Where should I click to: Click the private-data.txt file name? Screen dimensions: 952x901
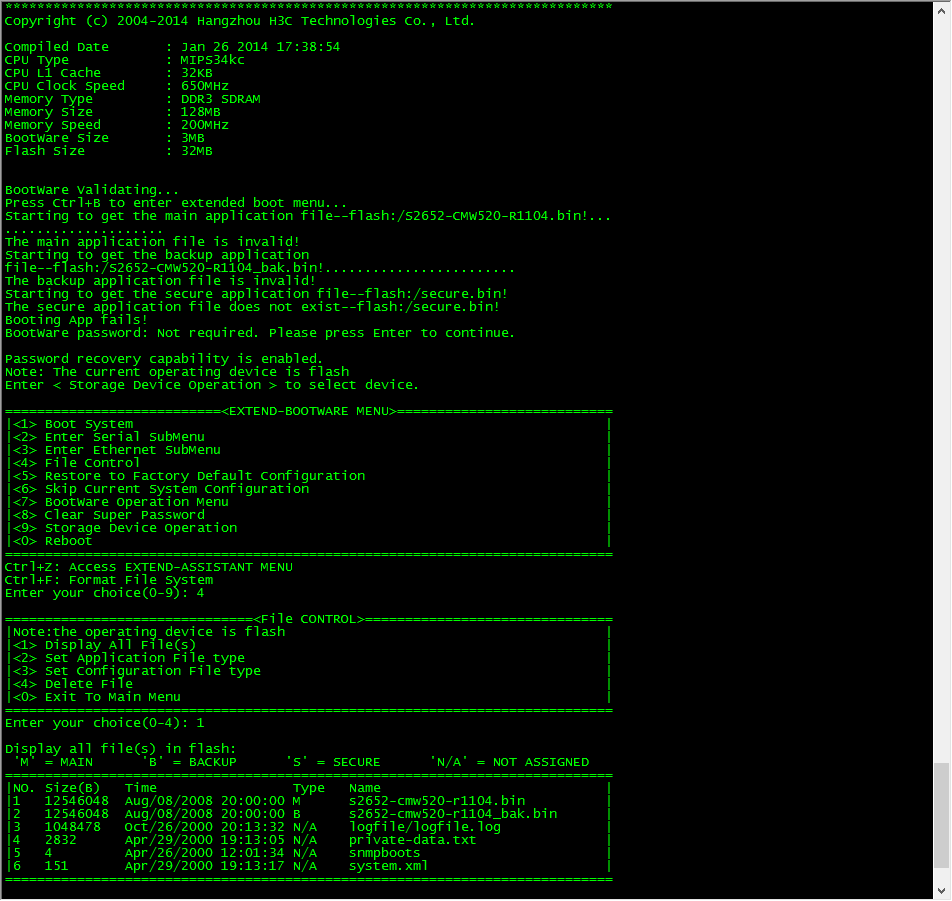[x=413, y=840]
